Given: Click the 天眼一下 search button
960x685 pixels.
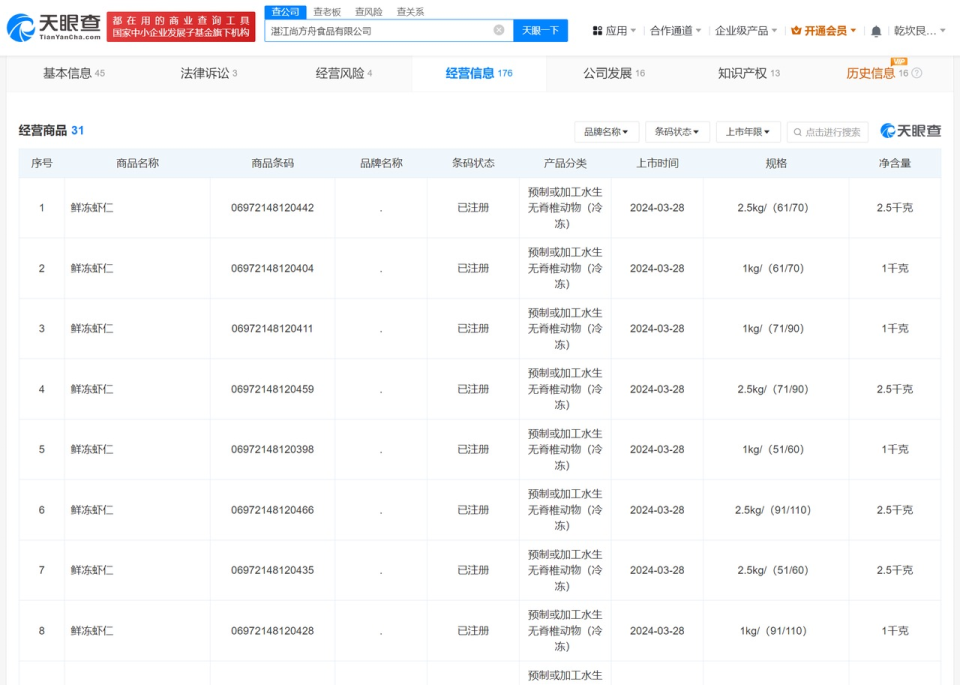Looking at the screenshot, I should (x=540, y=31).
